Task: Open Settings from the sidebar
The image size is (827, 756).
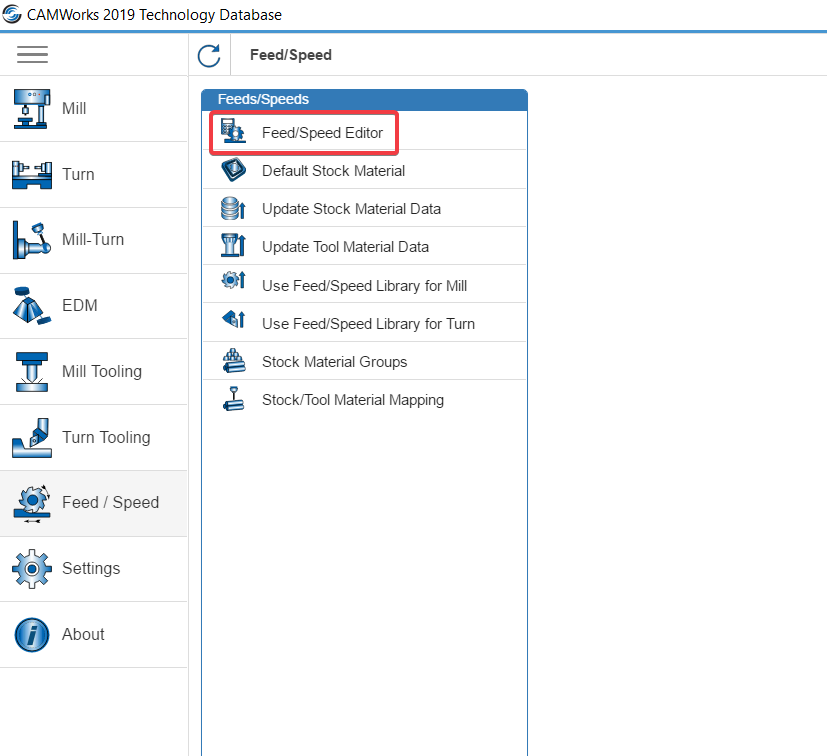Action: coord(94,569)
